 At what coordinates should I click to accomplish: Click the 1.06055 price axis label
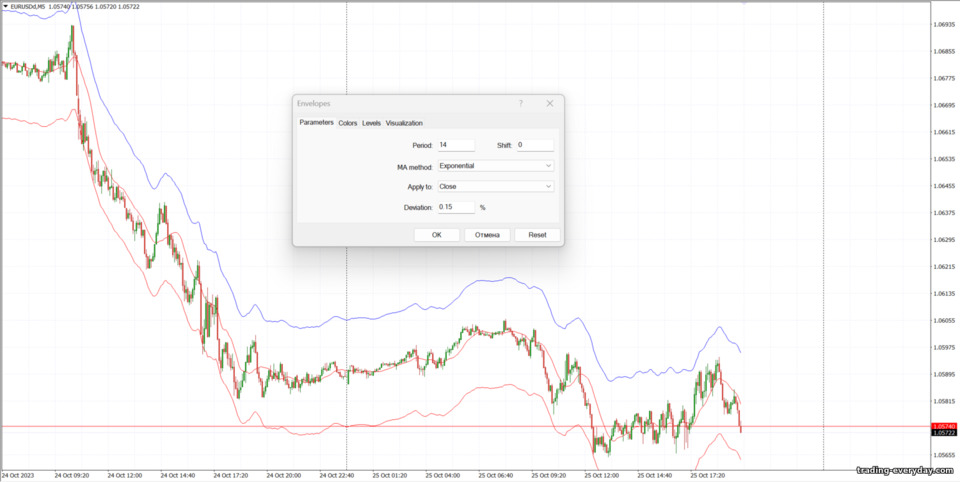pos(945,320)
